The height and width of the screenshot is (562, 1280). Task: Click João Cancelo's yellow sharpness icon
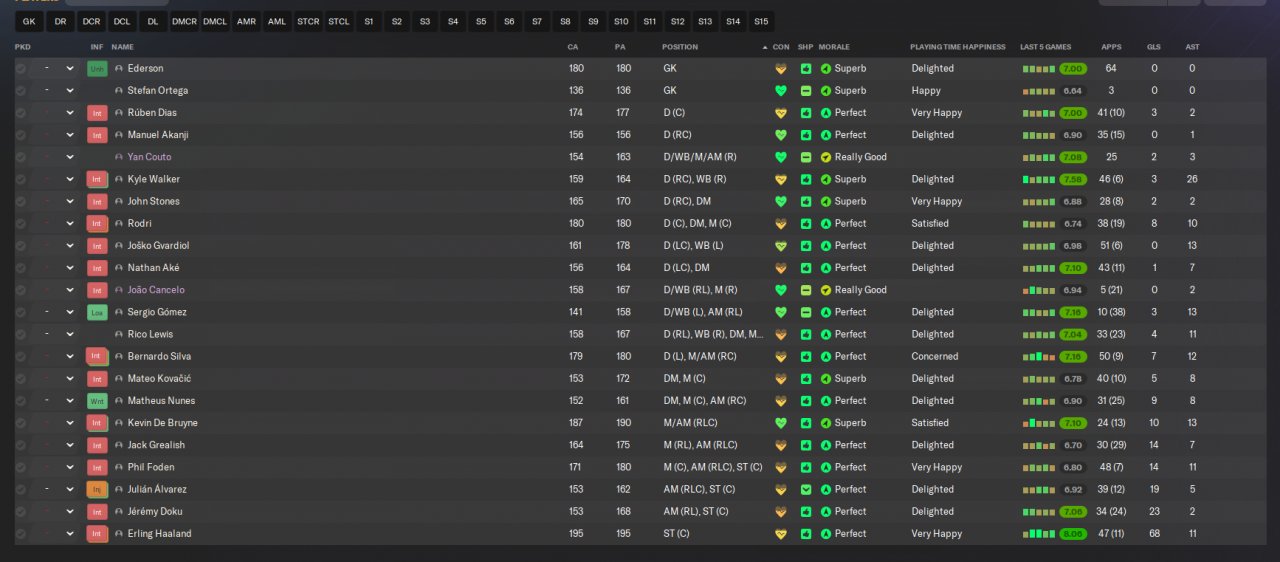click(806, 290)
